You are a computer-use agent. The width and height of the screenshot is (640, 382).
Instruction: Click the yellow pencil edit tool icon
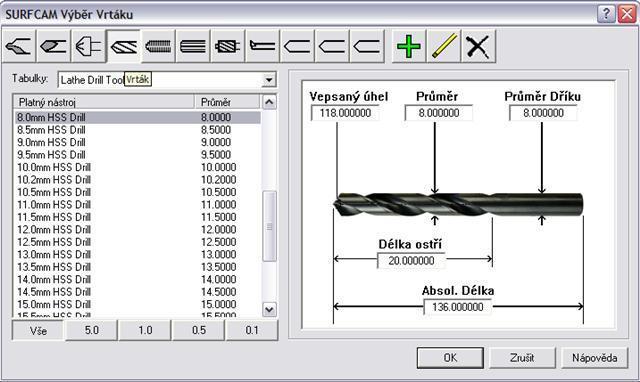[444, 46]
